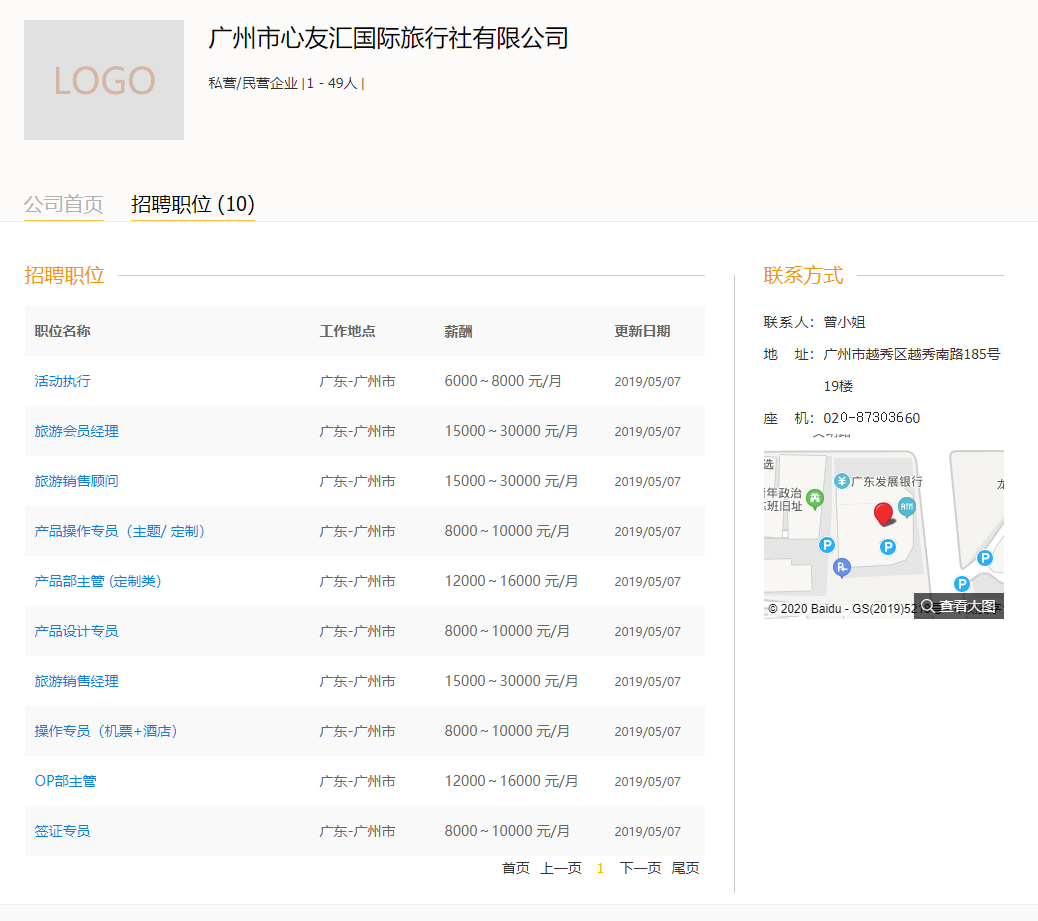Select the 招聘职位 (10) tab
1038x921 pixels.
(193, 204)
